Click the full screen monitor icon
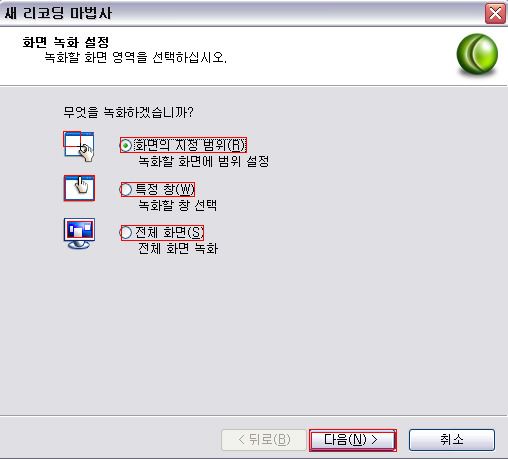This screenshot has width=508, height=459. (x=79, y=234)
